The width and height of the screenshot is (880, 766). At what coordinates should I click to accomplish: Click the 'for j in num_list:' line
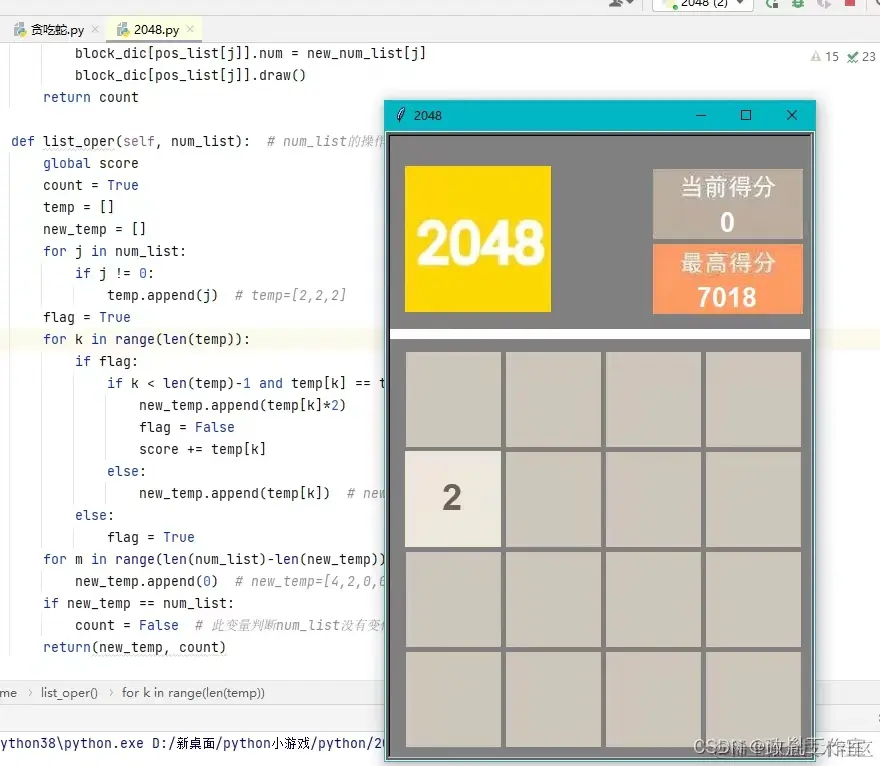point(114,251)
